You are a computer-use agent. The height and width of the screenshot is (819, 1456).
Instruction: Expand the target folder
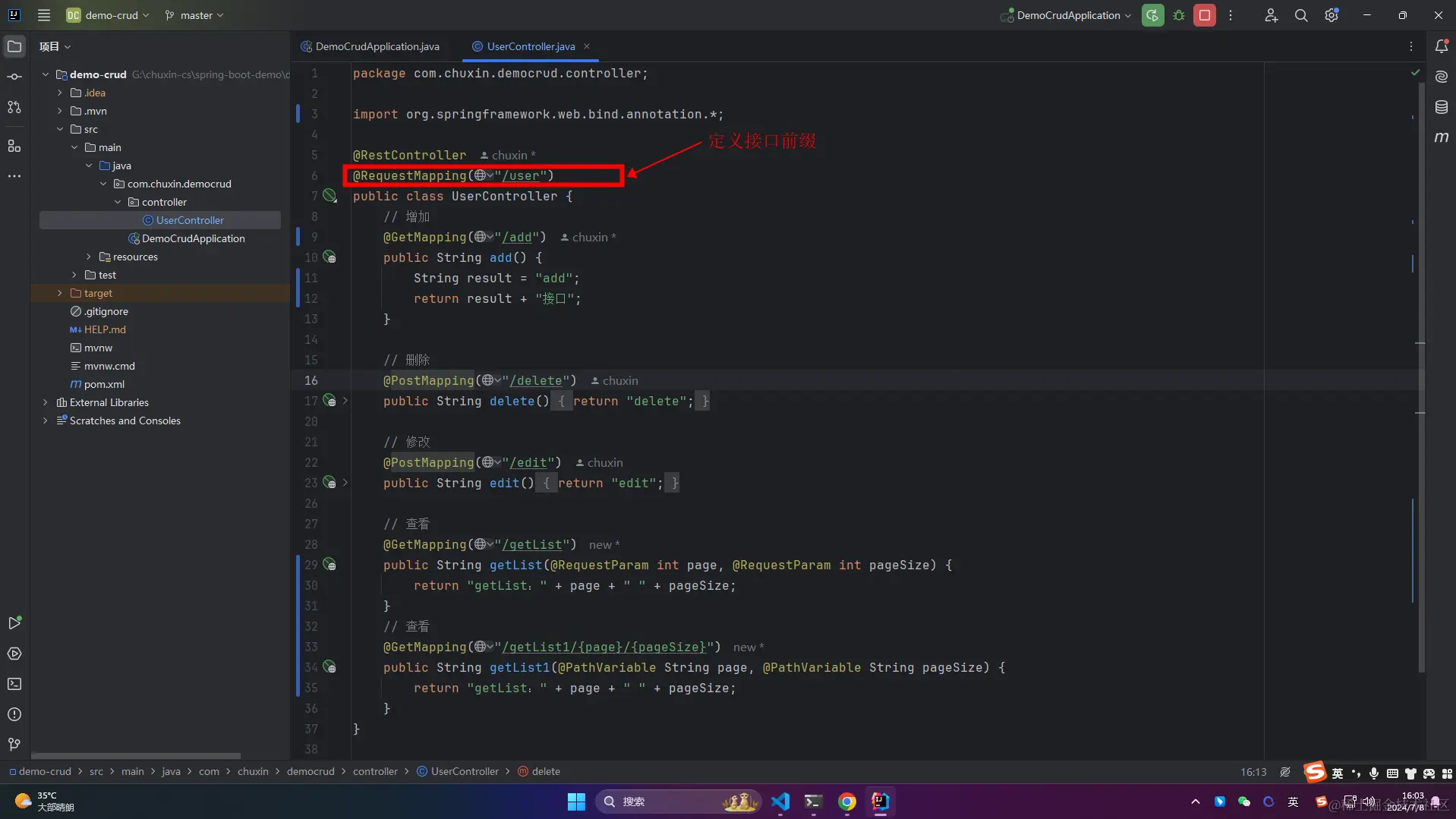[60, 293]
